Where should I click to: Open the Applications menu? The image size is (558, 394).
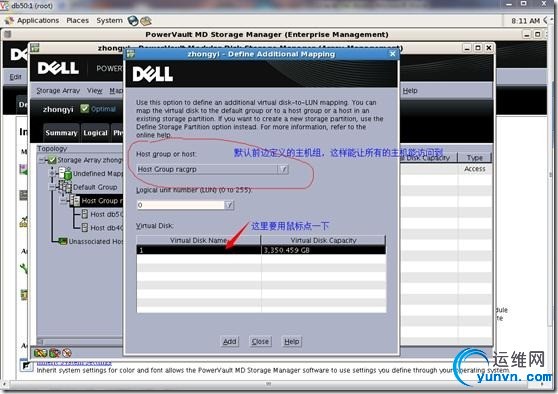(38, 21)
